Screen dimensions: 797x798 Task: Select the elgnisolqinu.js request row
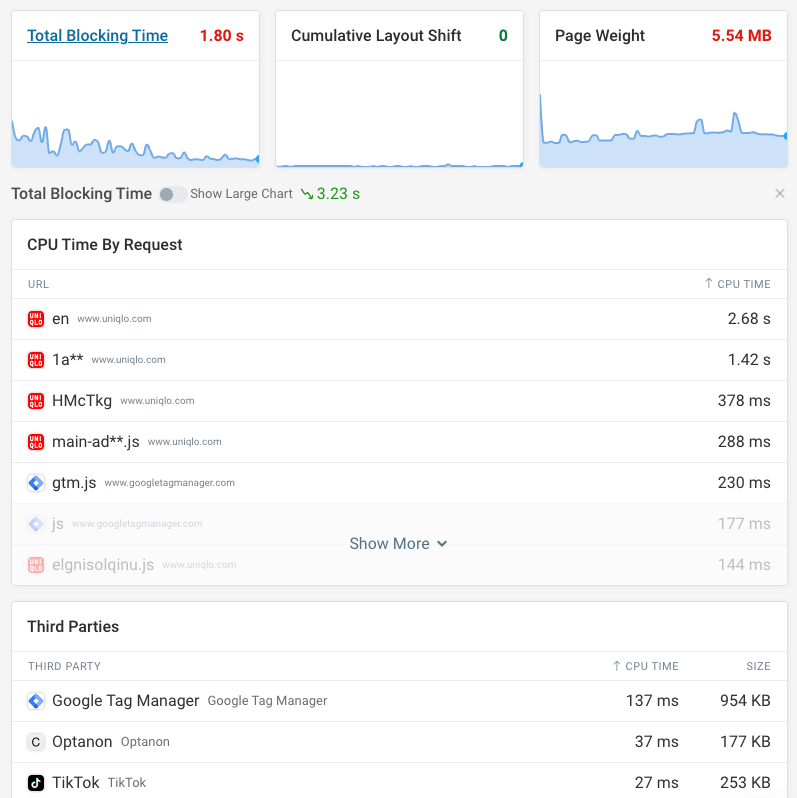(400, 565)
